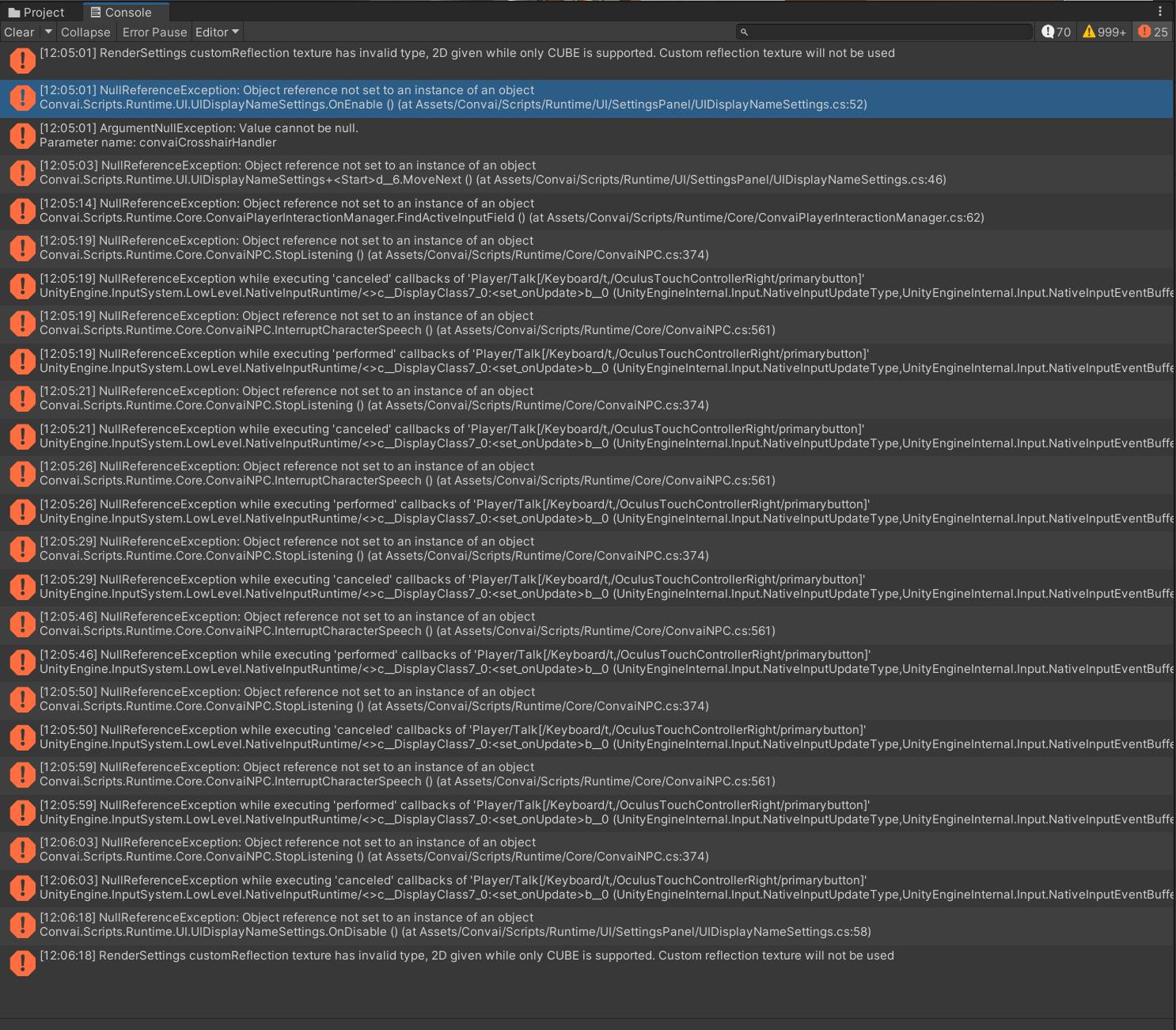1176x1030 pixels.
Task: Select the [12:06:03] 'canceled' callbacks log text
Action: (x=606, y=887)
